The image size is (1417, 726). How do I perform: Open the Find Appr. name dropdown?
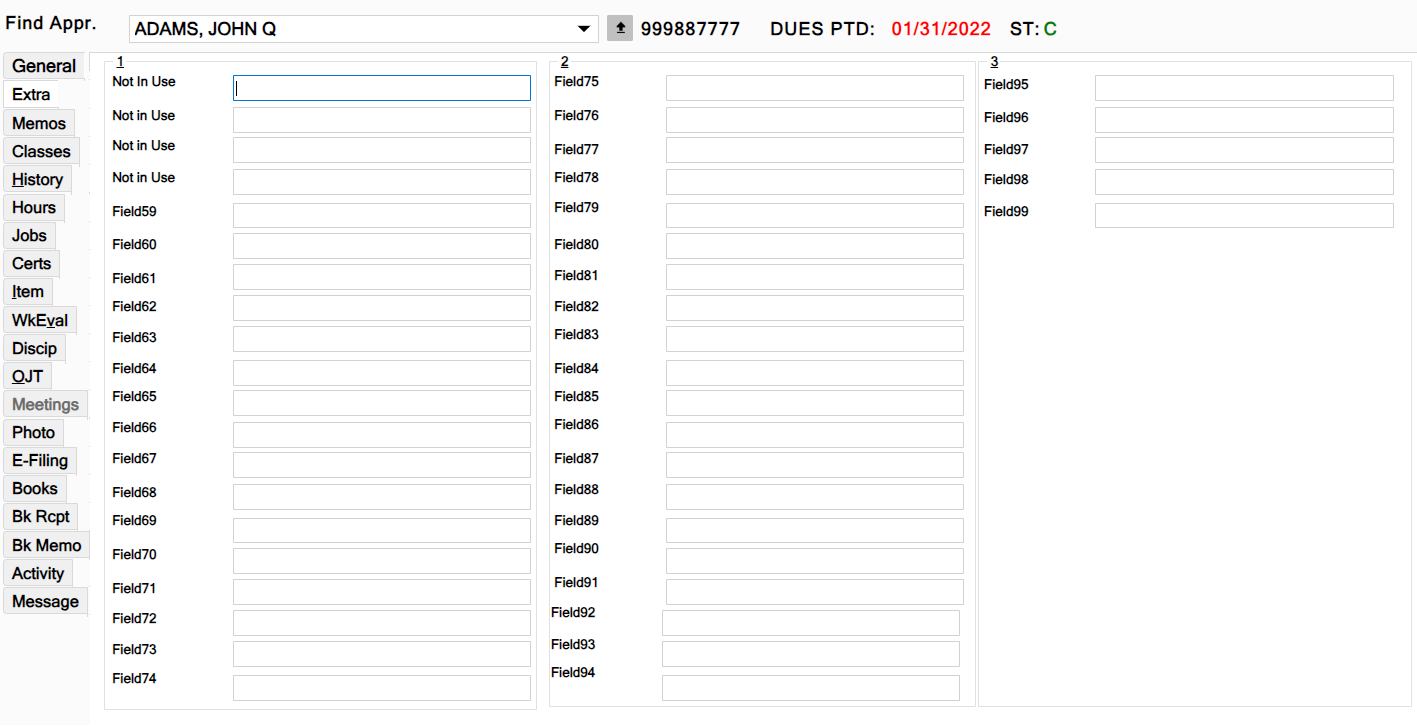pyautogui.click(x=583, y=29)
